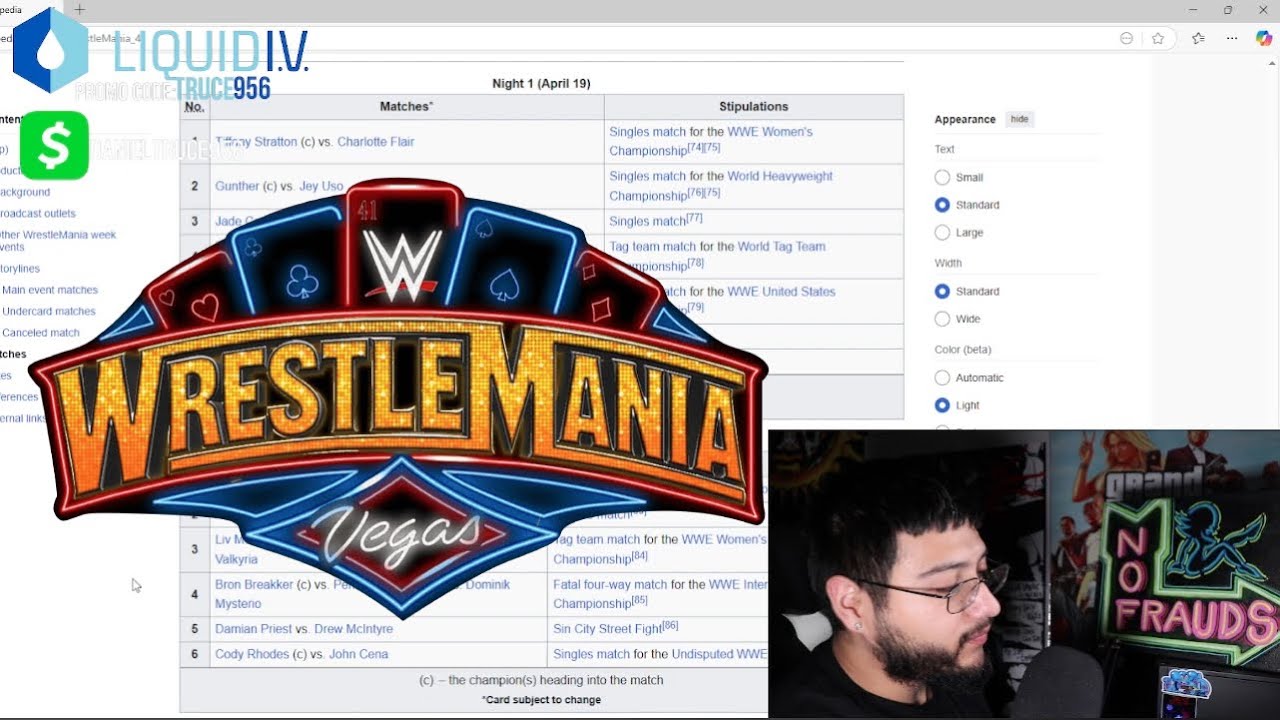Open the Damian Priest article link
This screenshot has height=720, width=1280.
[x=254, y=629]
